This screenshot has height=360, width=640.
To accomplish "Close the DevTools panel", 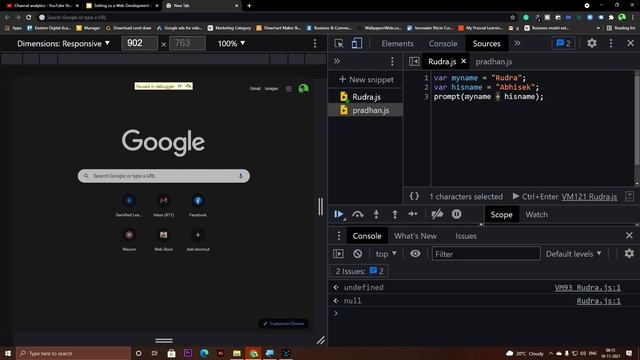I will tap(630, 43).
